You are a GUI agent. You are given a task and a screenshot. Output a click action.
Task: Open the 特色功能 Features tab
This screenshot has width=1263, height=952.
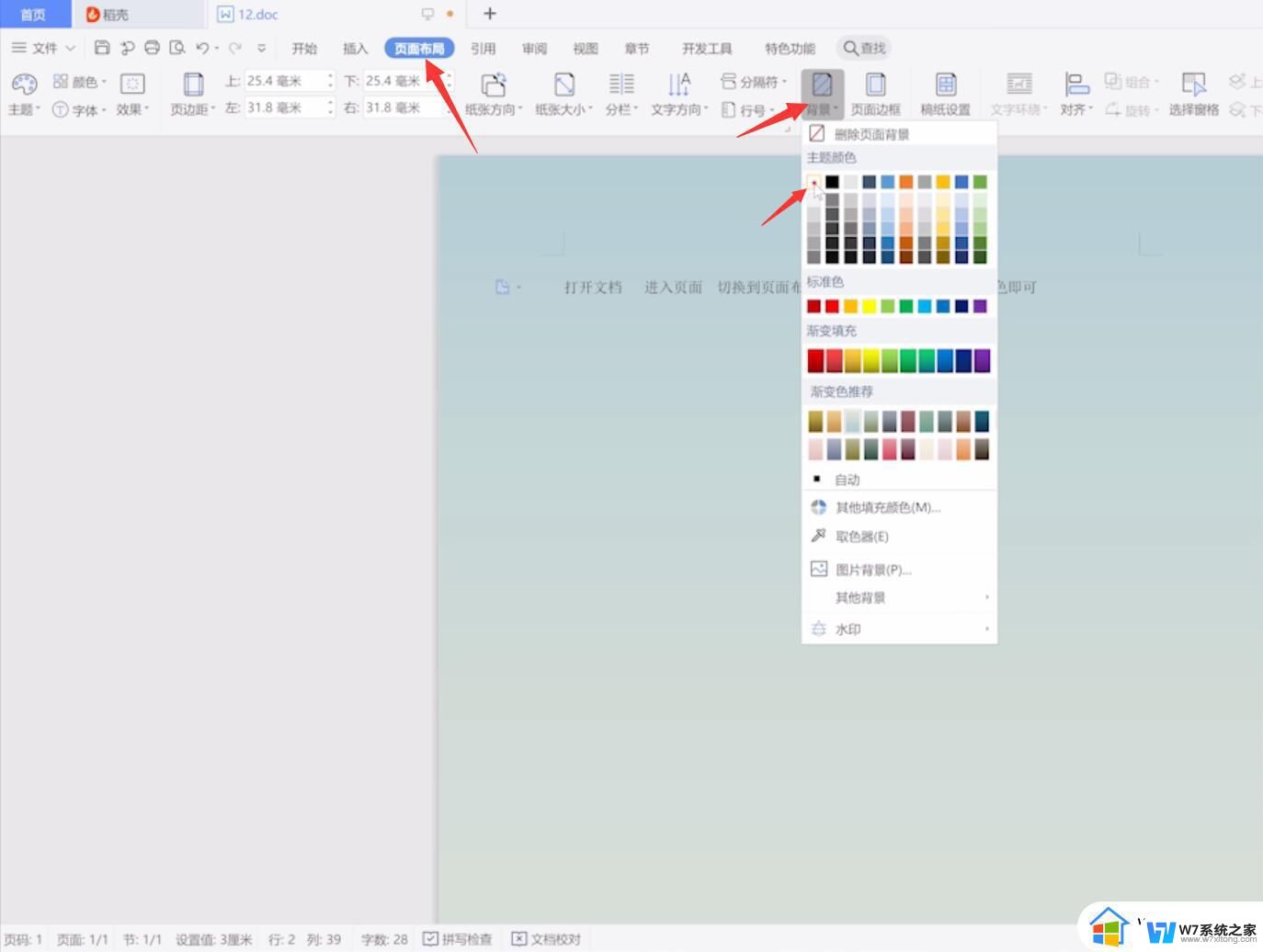790,49
